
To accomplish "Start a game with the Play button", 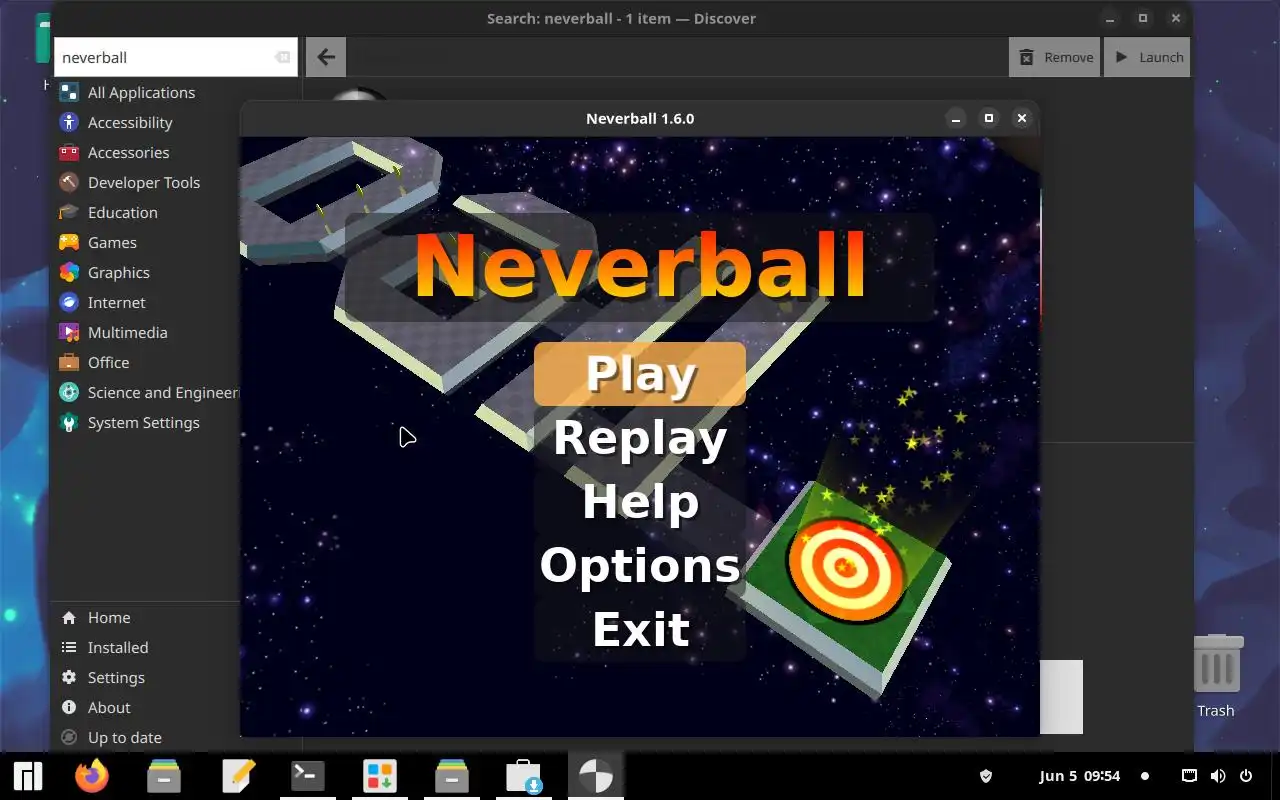I will (640, 374).
